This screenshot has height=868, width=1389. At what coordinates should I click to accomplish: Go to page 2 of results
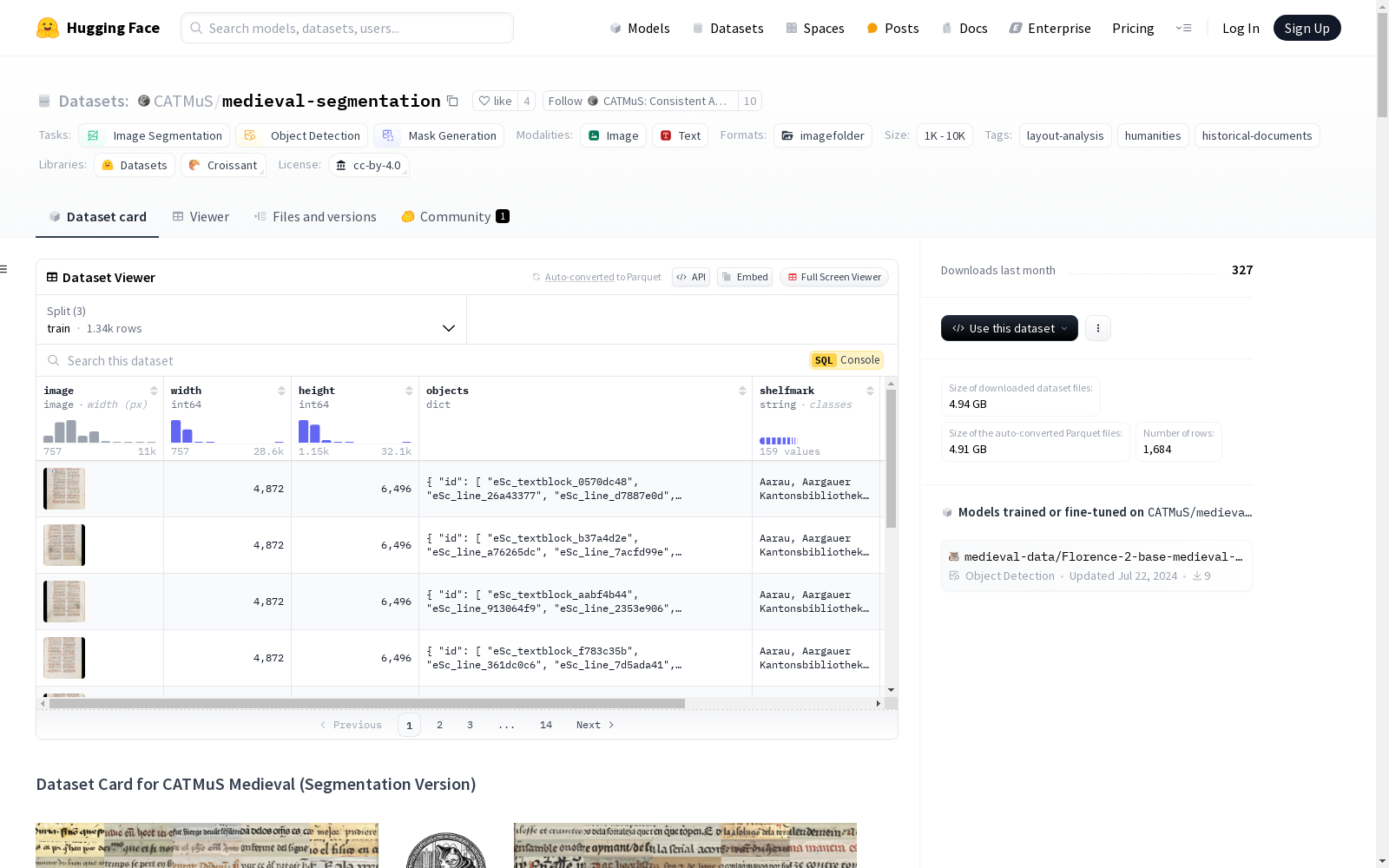439,725
